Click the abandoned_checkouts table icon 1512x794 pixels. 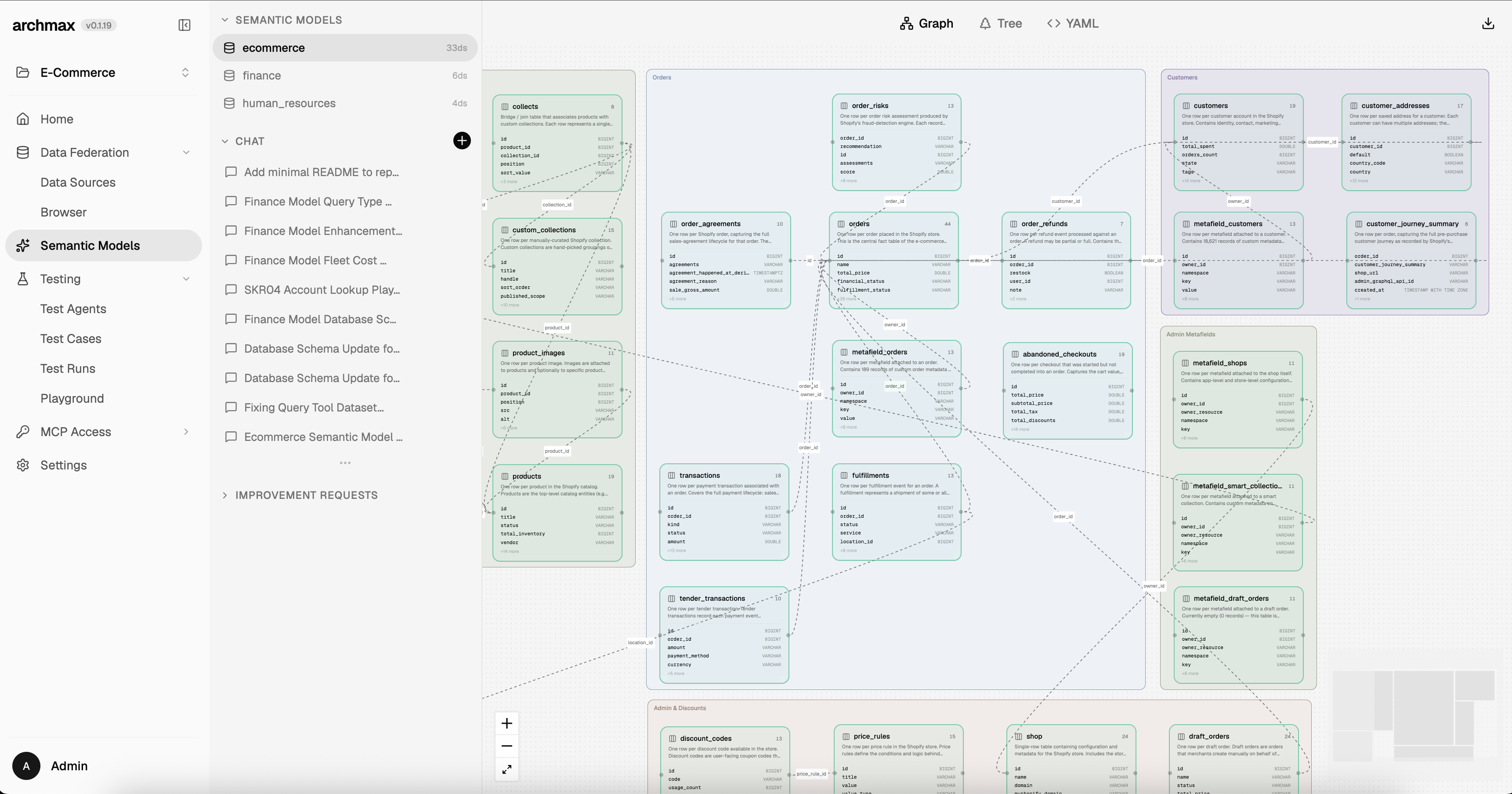(1015, 354)
